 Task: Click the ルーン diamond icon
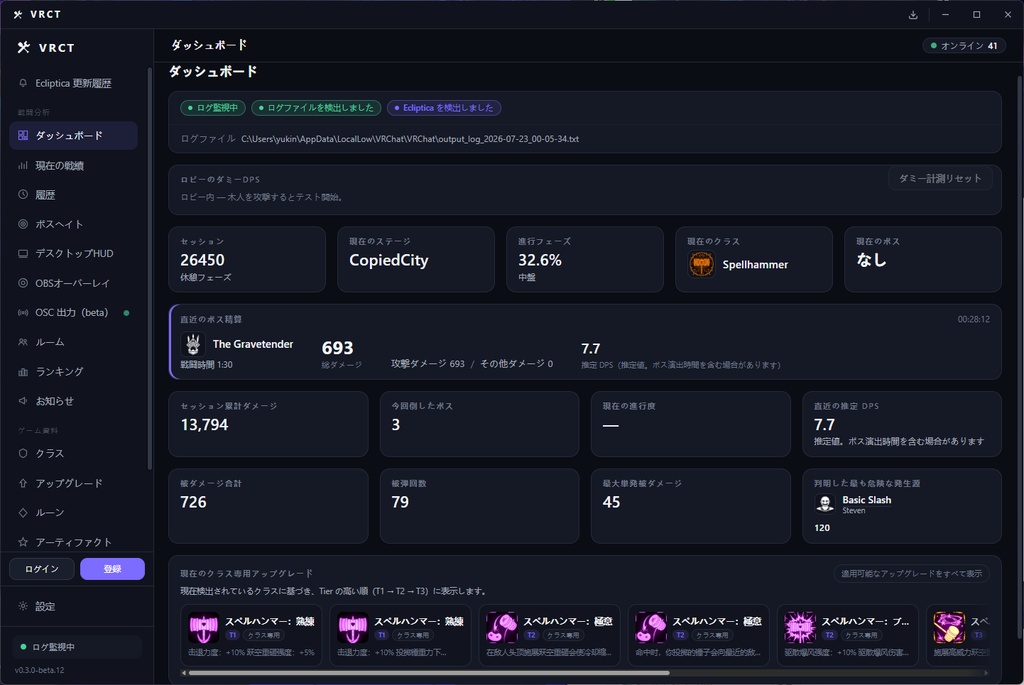(x=23, y=513)
